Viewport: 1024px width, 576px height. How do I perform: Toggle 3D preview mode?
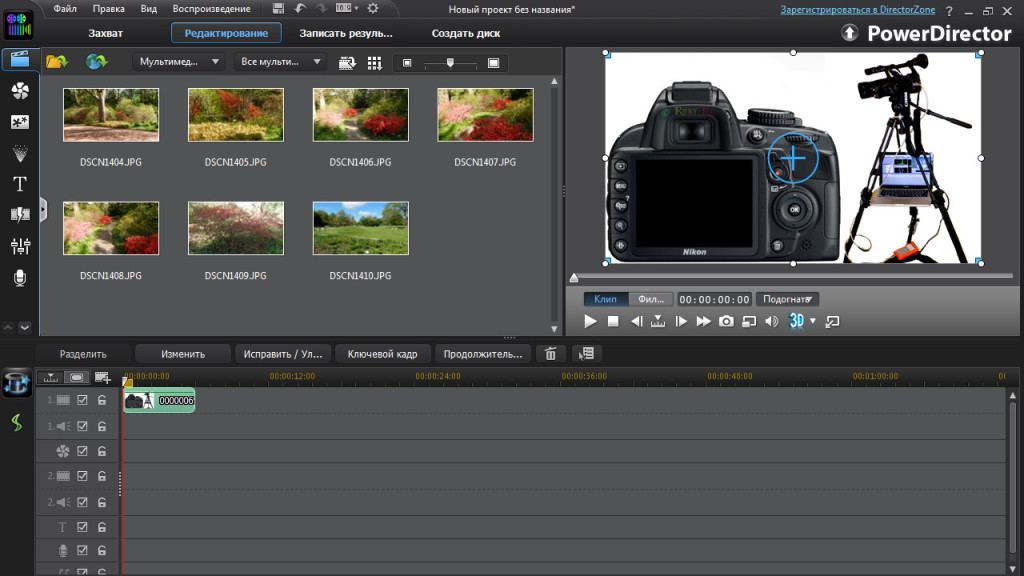796,321
